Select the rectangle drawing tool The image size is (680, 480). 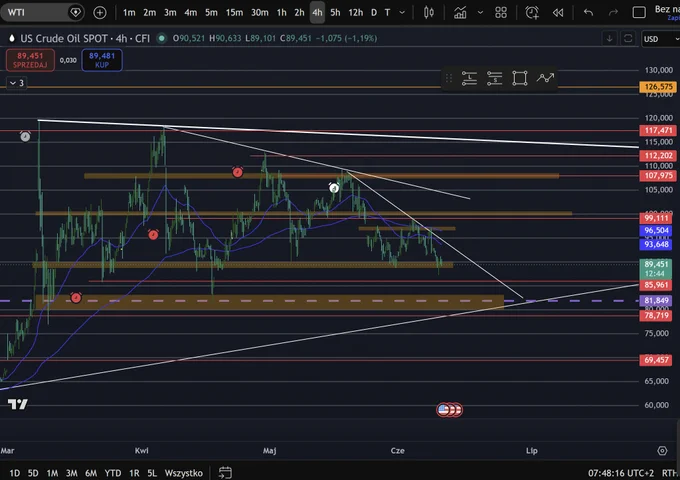[520, 78]
